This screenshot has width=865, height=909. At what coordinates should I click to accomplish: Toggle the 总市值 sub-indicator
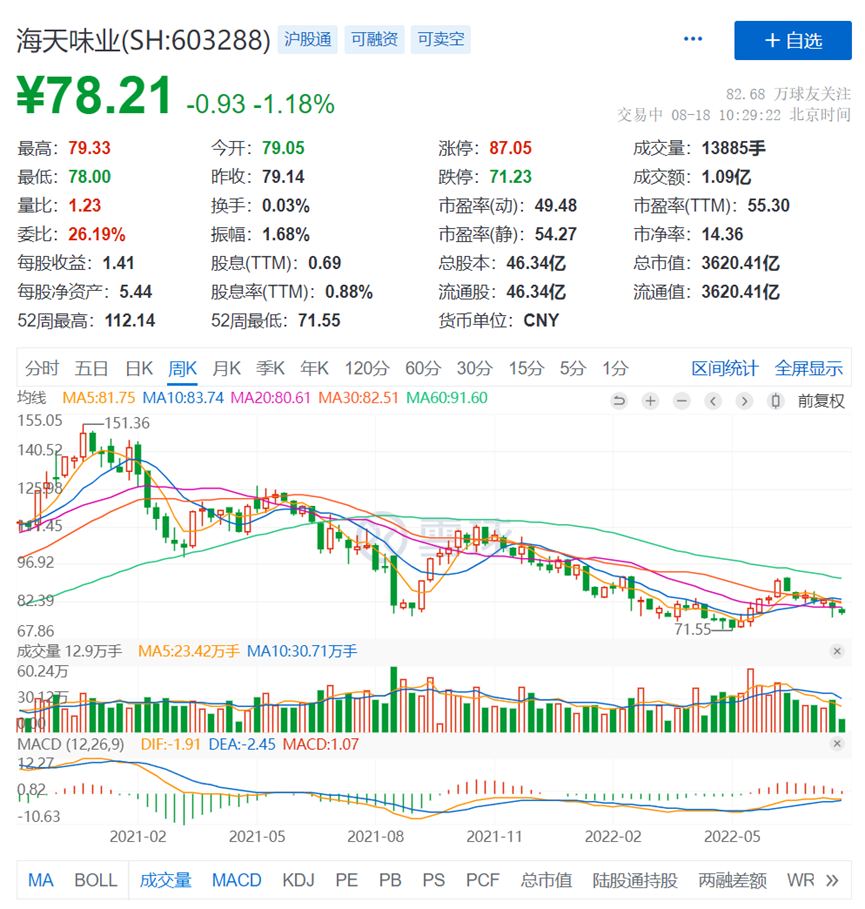click(x=546, y=881)
